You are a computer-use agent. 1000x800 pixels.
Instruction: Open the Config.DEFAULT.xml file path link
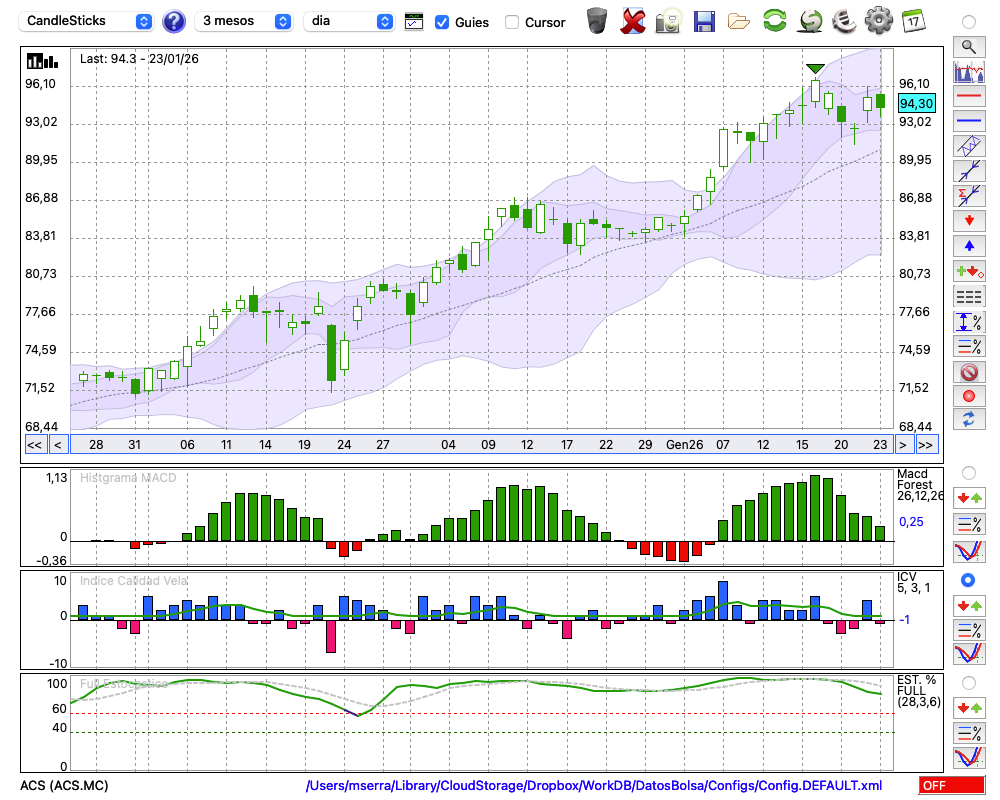tap(594, 785)
